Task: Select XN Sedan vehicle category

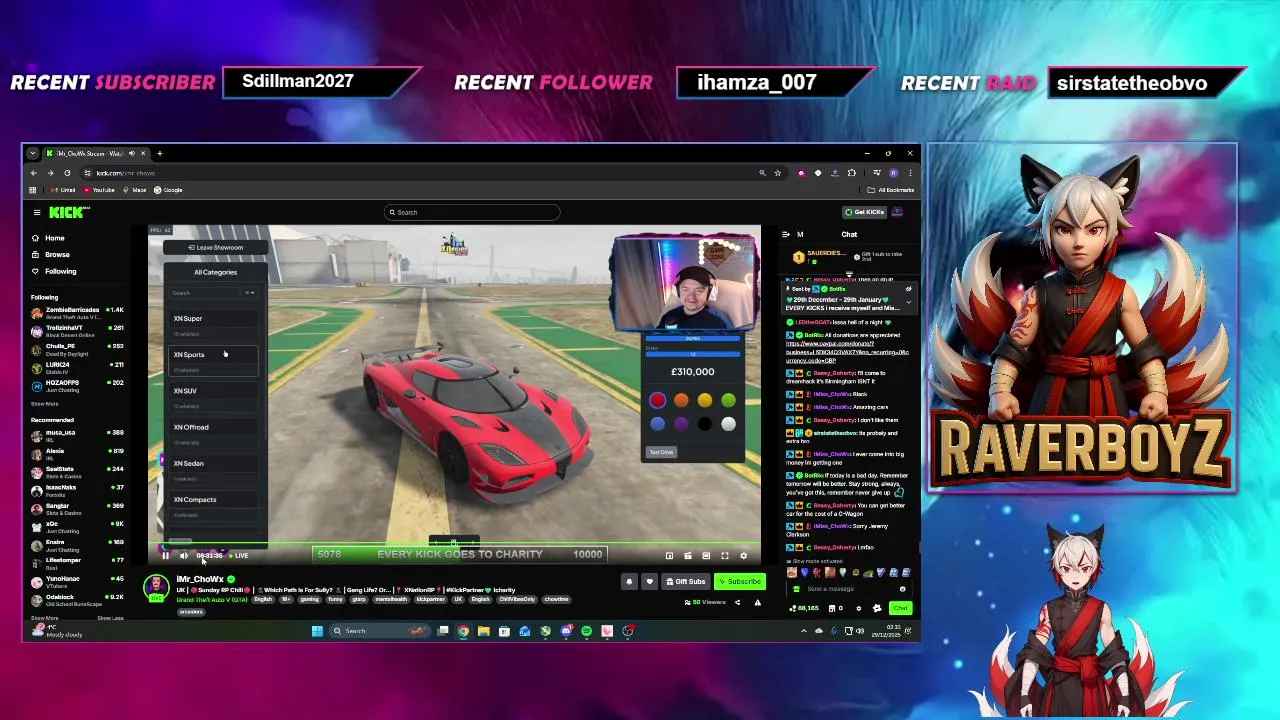Action: (214, 468)
